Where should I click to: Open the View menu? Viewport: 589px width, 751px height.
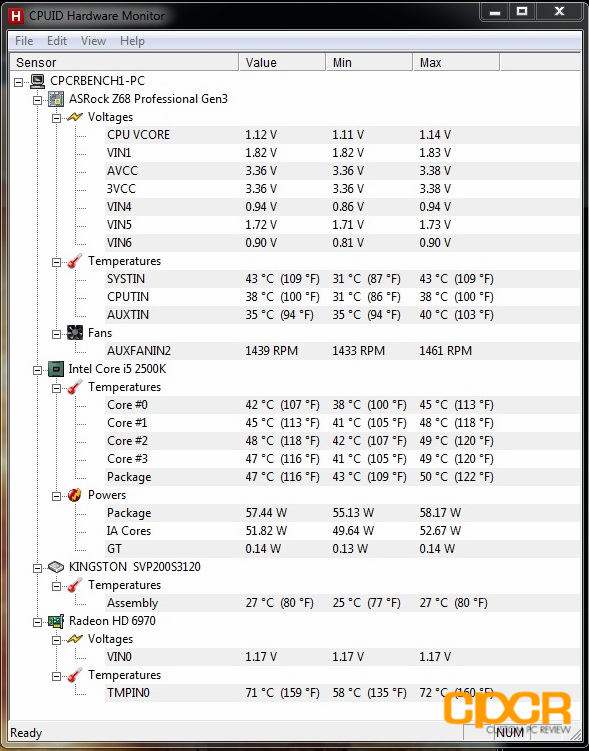(x=93, y=41)
